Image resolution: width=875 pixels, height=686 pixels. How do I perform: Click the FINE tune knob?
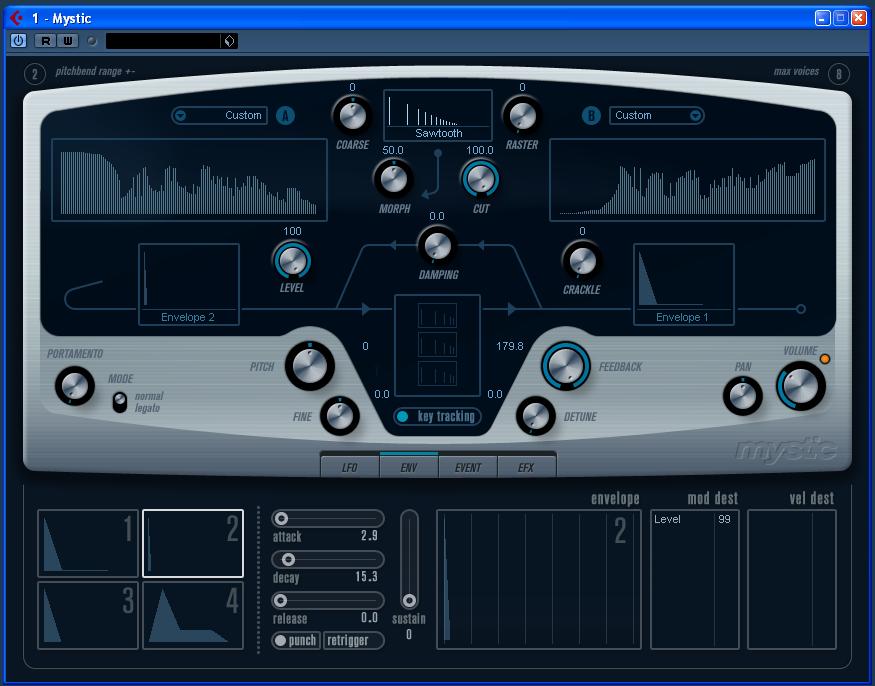pyautogui.click(x=339, y=416)
